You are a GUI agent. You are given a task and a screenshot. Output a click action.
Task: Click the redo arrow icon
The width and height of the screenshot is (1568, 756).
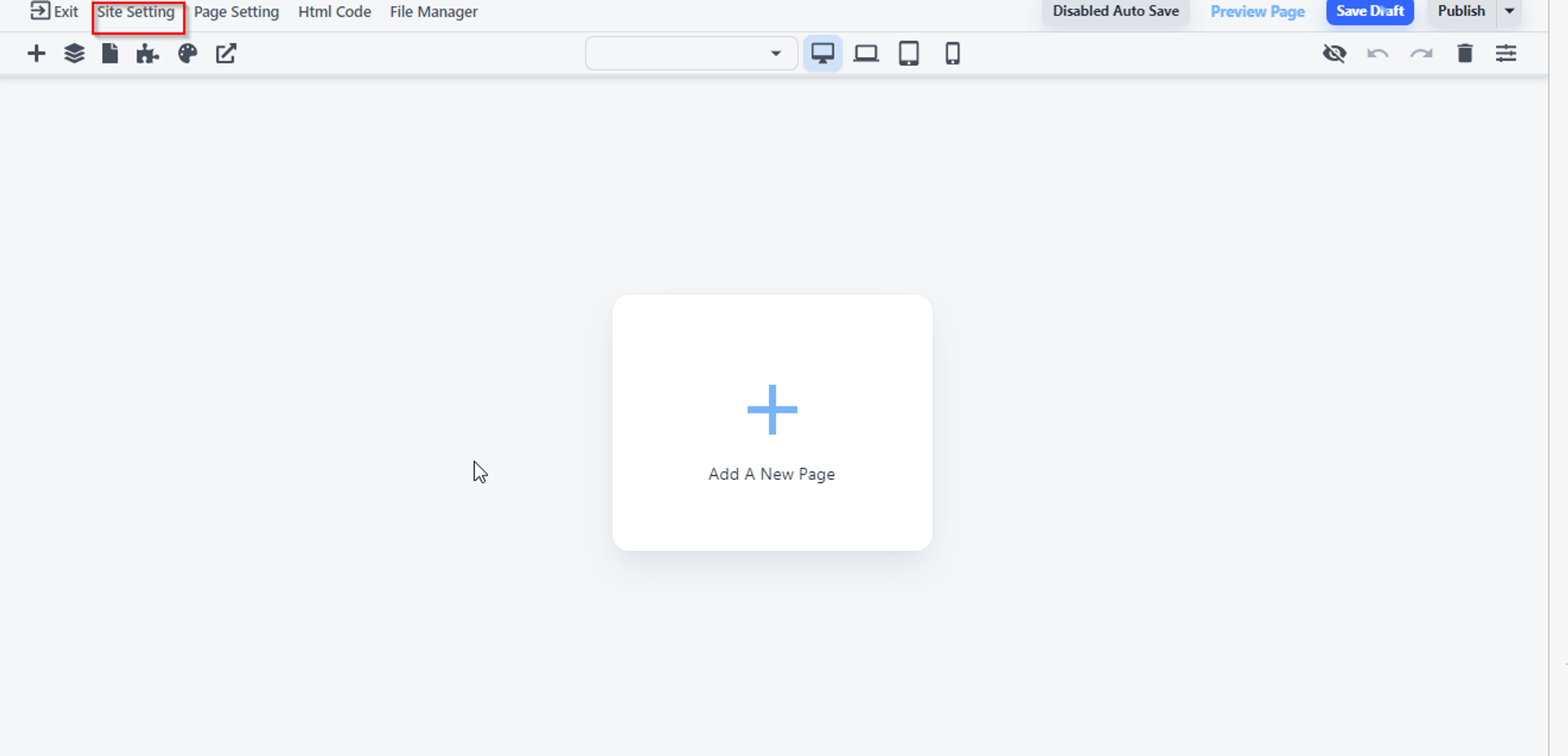(1421, 53)
